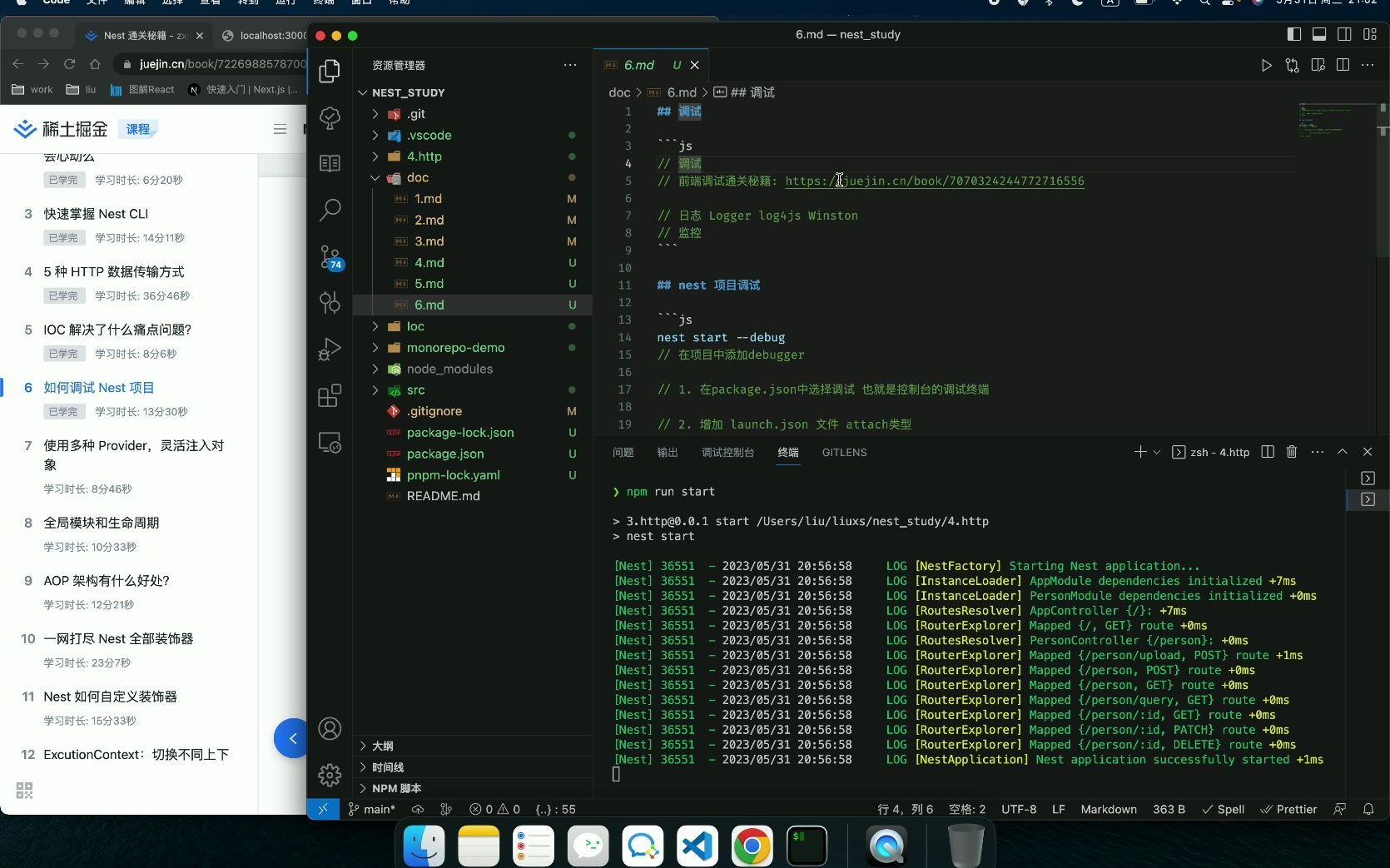The width and height of the screenshot is (1390, 868).
Task: Open the Extensions view
Action: point(330,395)
